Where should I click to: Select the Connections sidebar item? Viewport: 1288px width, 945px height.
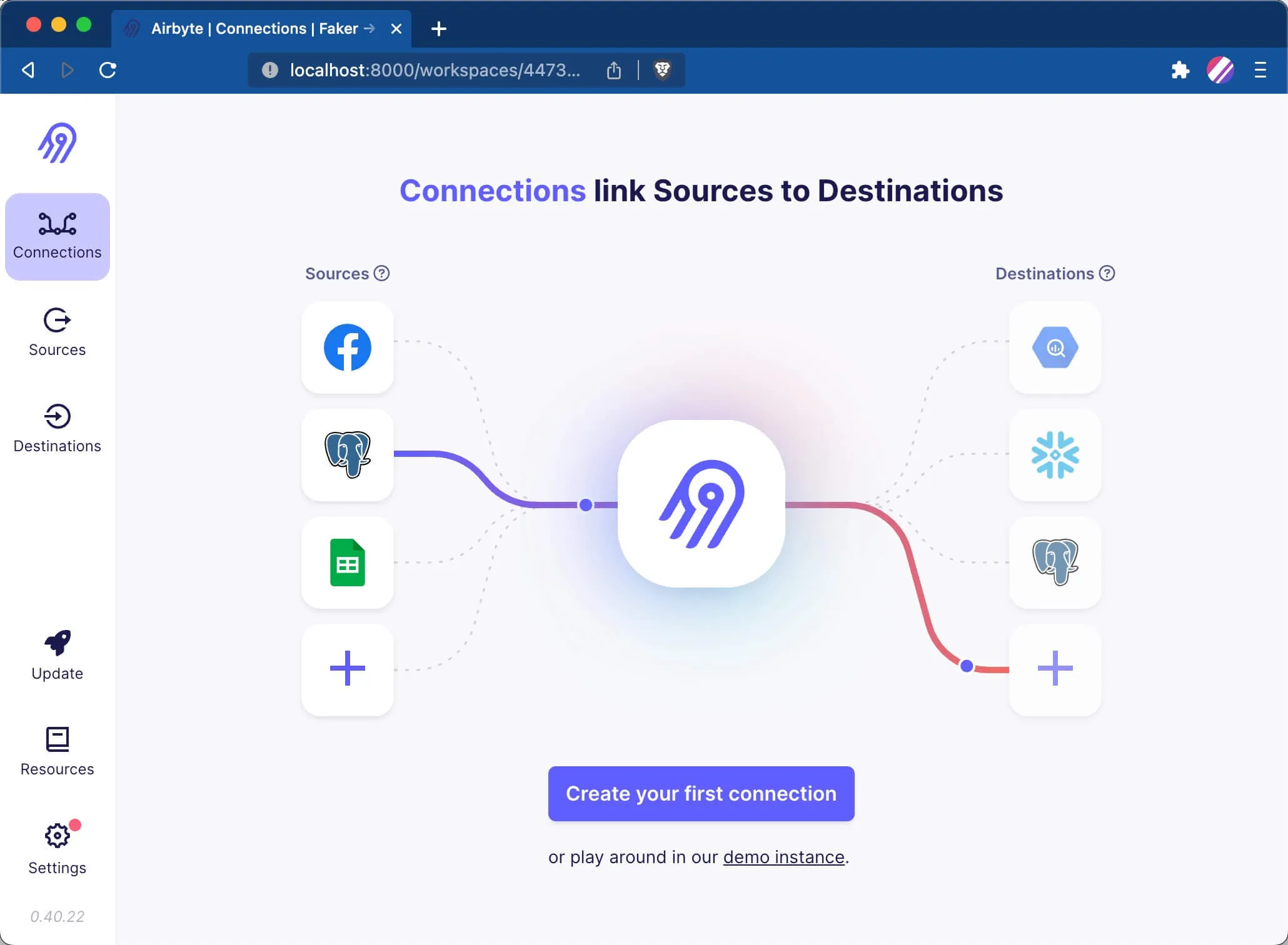point(57,237)
